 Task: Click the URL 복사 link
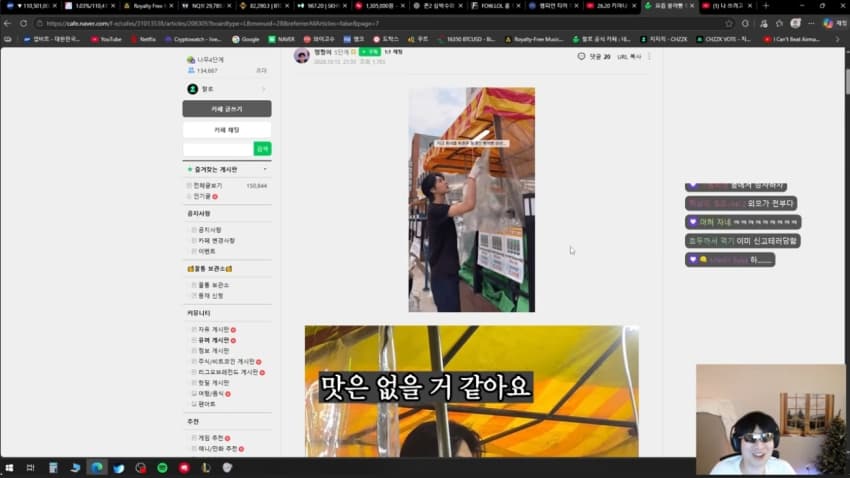(x=629, y=56)
